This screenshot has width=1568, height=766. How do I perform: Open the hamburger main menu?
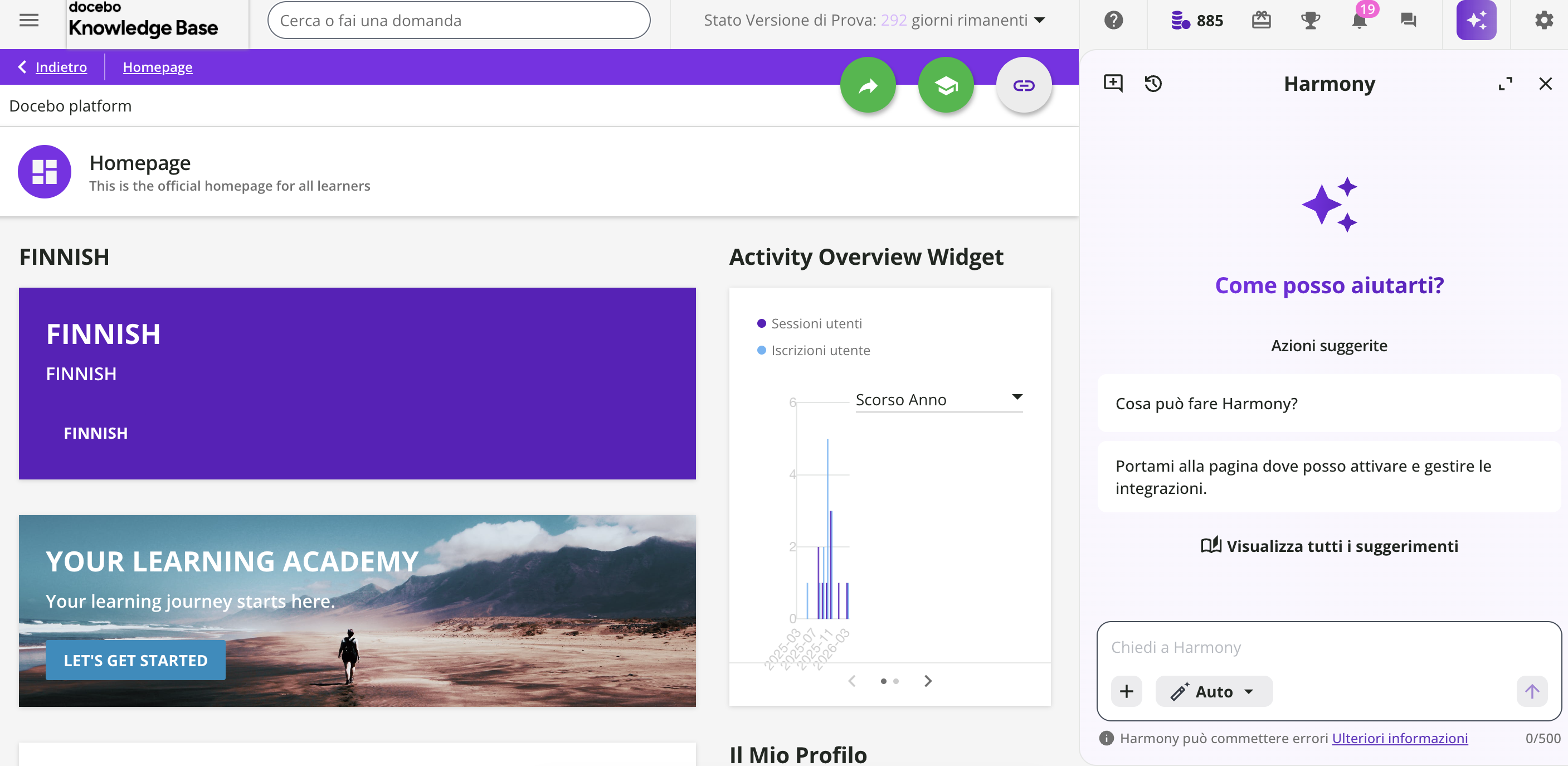click(x=28, y=20)
